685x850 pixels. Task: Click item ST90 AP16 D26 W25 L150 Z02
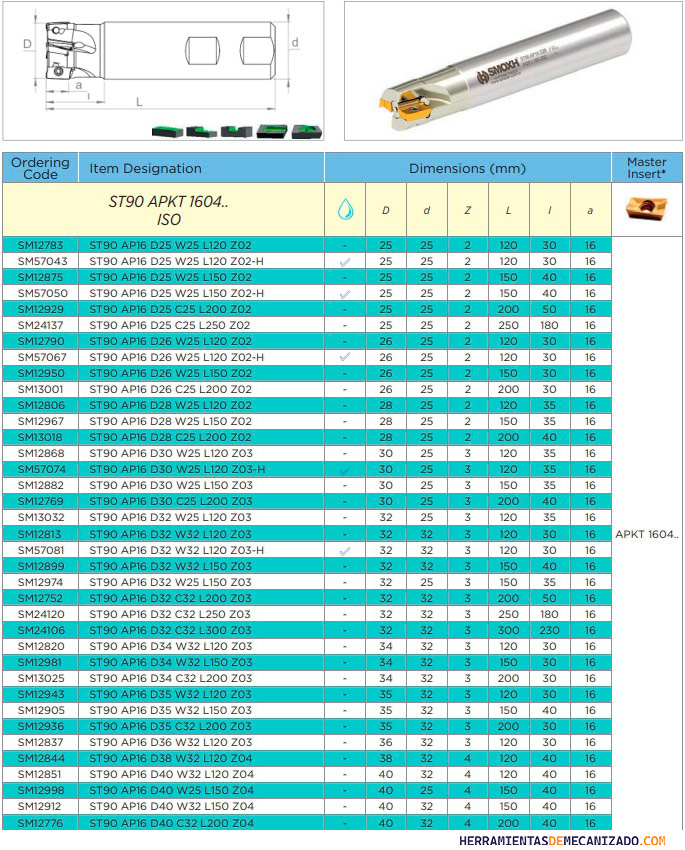171,373
